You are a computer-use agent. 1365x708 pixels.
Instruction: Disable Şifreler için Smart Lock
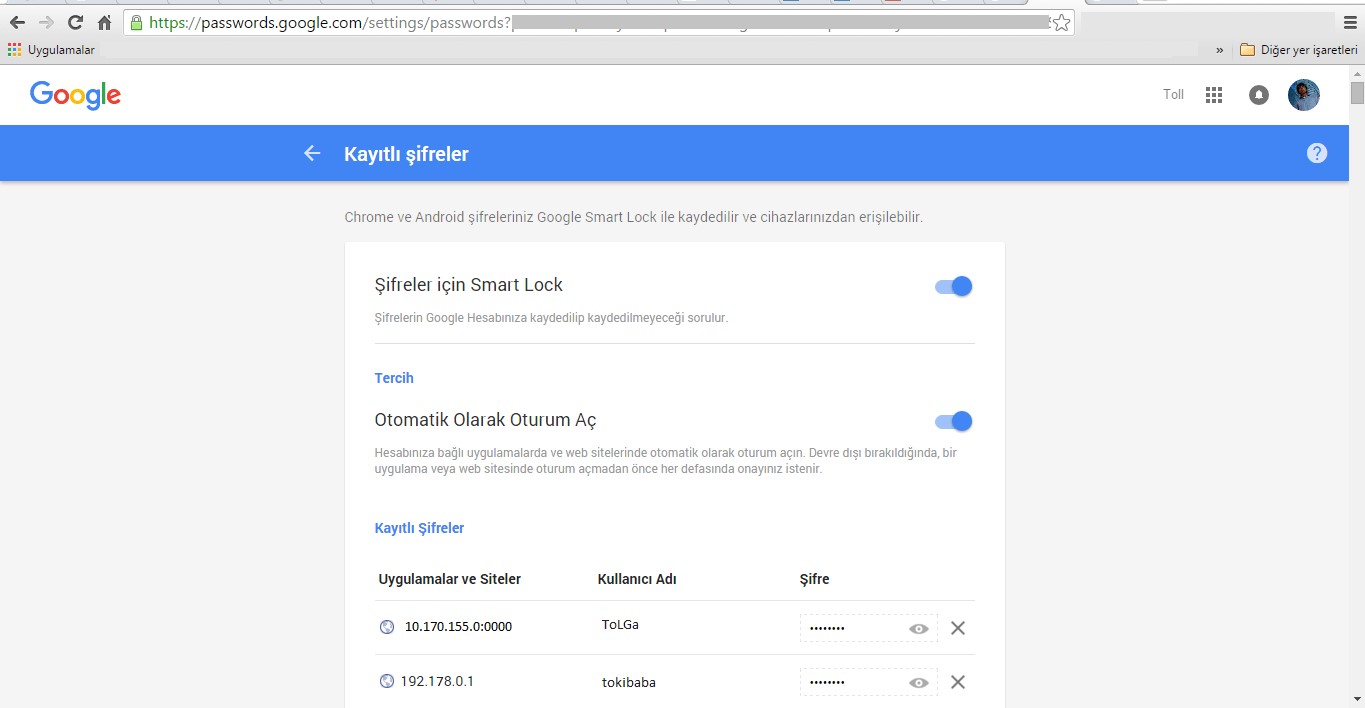952,286
